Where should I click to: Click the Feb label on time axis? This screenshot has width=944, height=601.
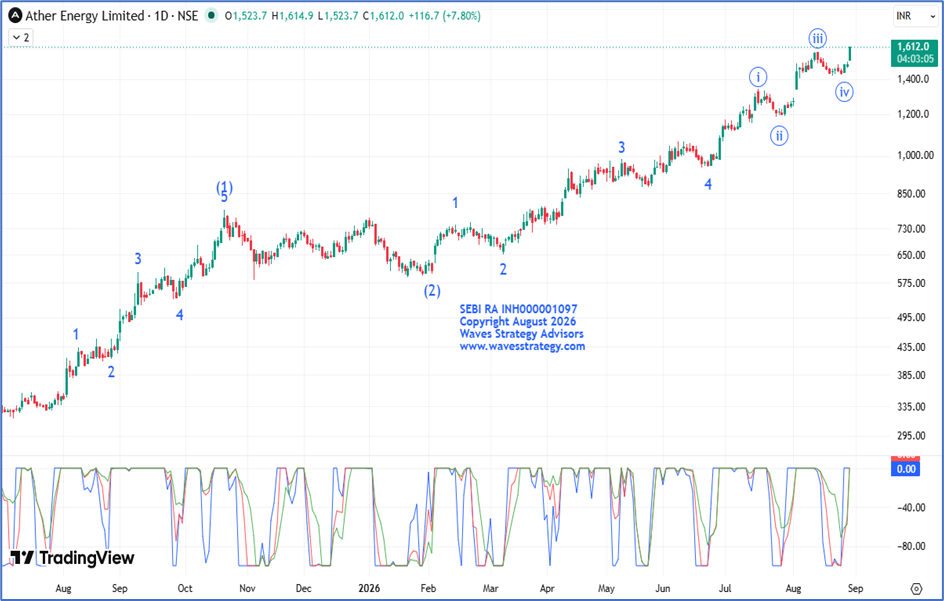[428, 588]
